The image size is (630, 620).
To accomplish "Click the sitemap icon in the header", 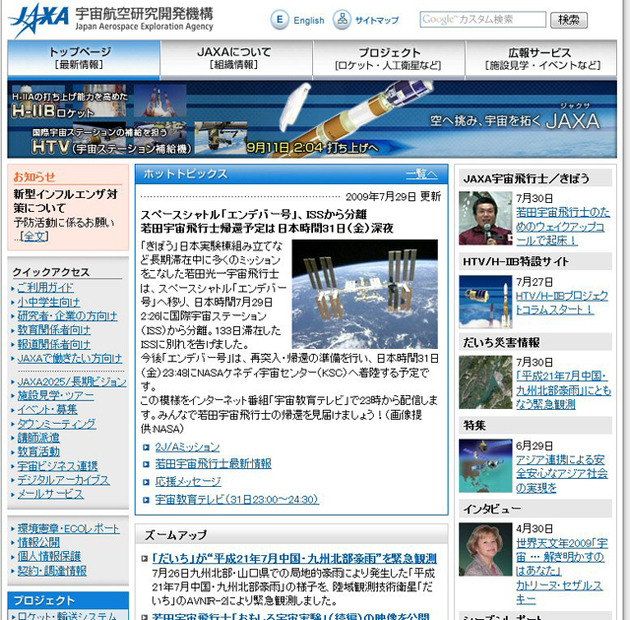I will 342,19.
